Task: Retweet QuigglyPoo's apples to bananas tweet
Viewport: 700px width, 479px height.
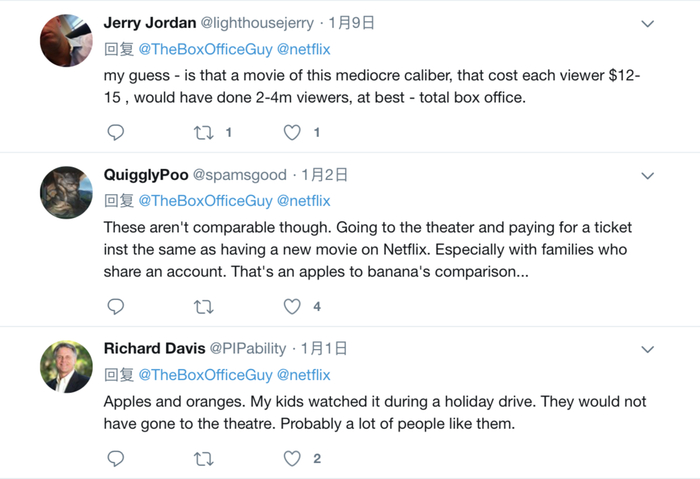Action: click(203, 306)
